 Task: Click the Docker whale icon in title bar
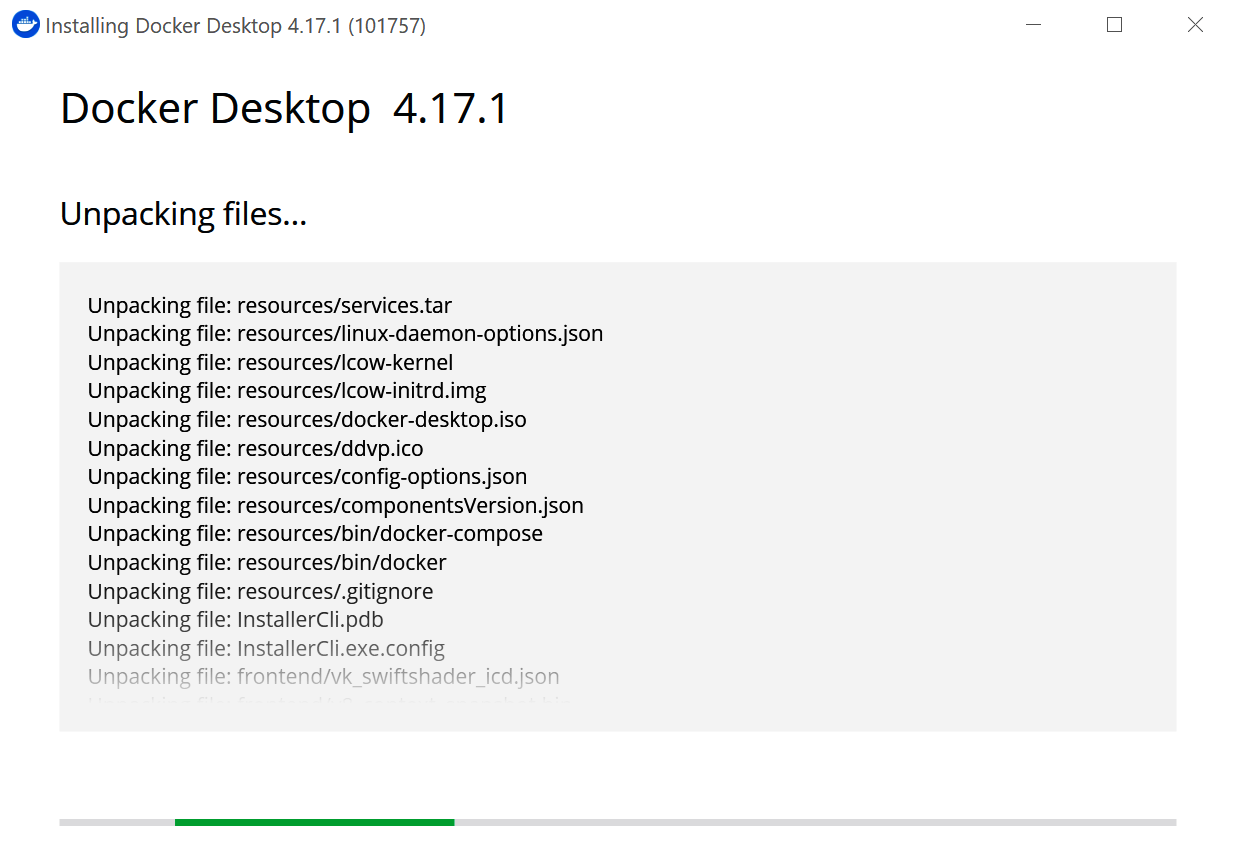click(x=24, y=24)
